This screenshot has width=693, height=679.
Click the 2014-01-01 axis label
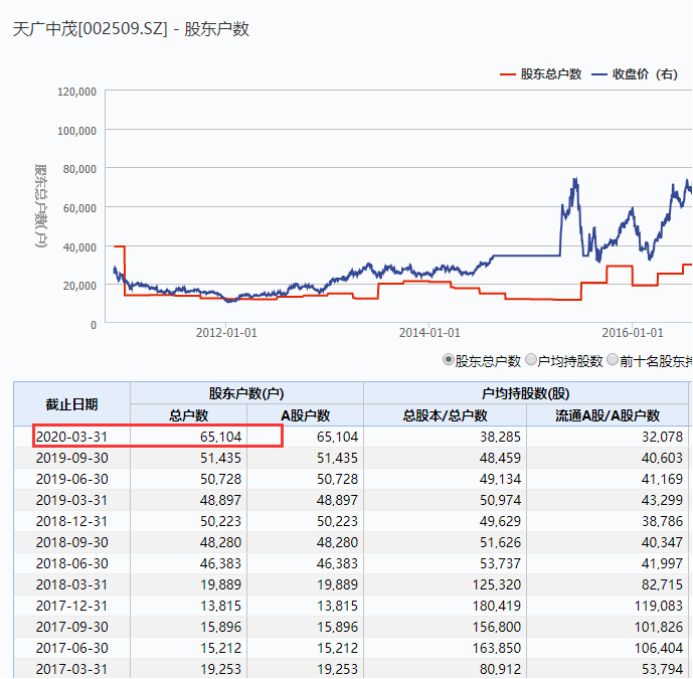[x=430, y=332]
